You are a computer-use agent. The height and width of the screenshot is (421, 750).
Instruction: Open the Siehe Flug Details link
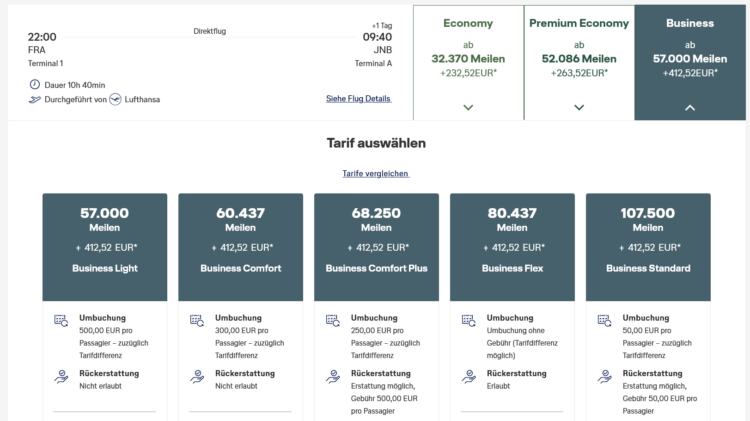point(358,99)
